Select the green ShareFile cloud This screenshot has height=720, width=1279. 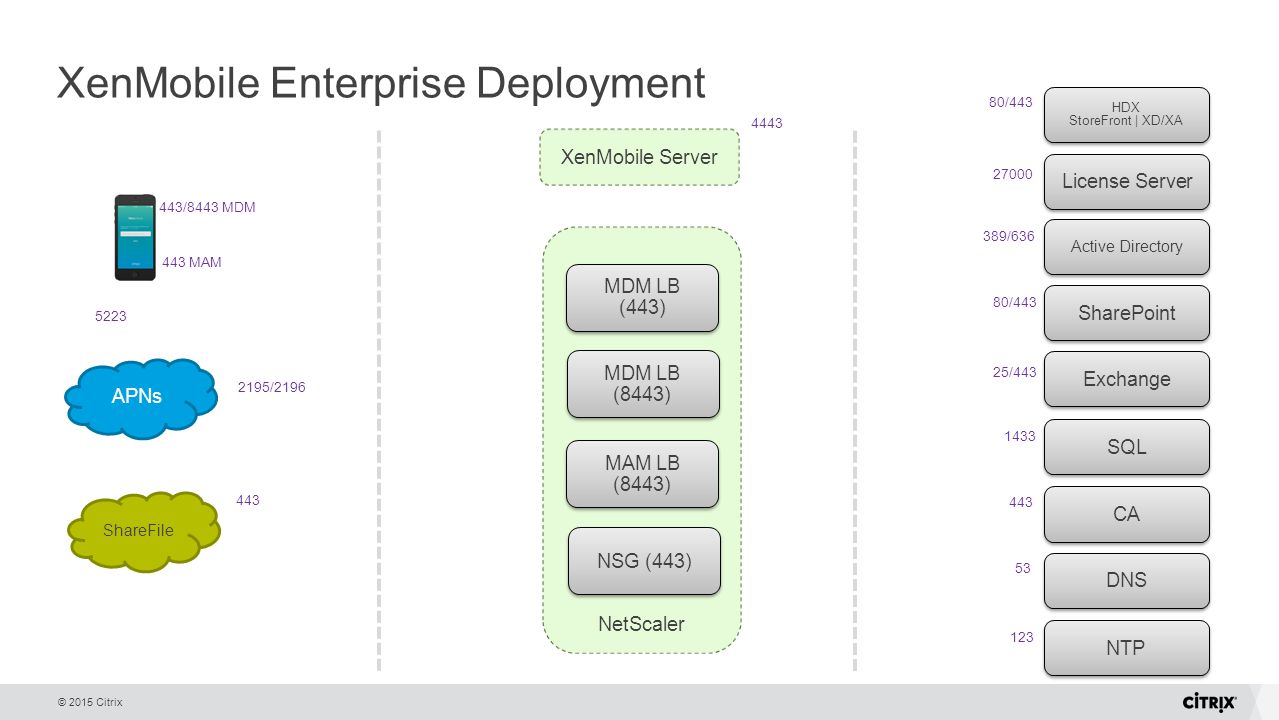[143, 531]
